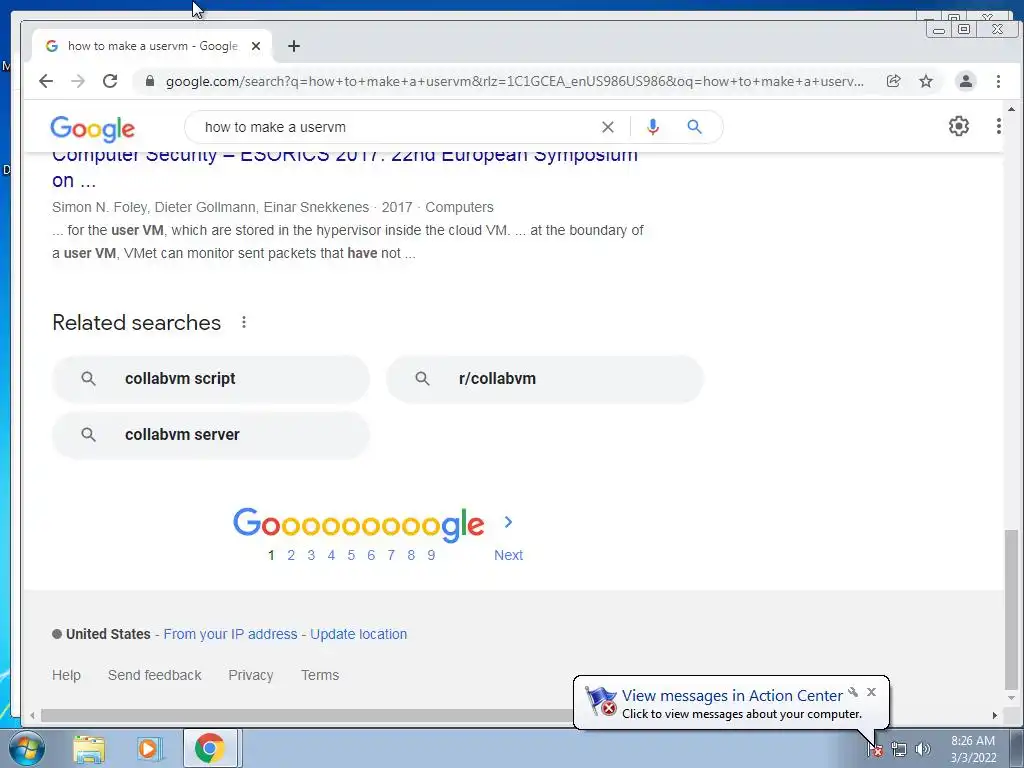This screenshot has width=1024, height=768.
Task: Open the Windows Start menu
Action: [x=27, y=748]
